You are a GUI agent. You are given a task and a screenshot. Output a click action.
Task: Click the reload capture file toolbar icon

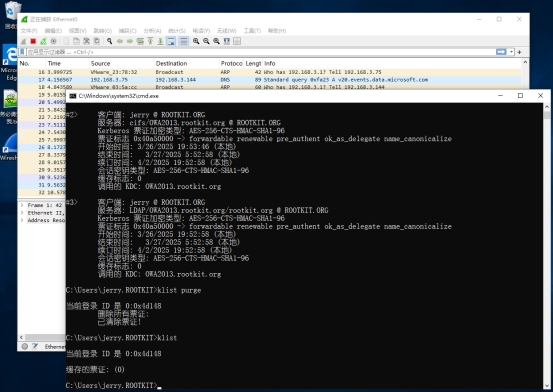coord(97,41)
